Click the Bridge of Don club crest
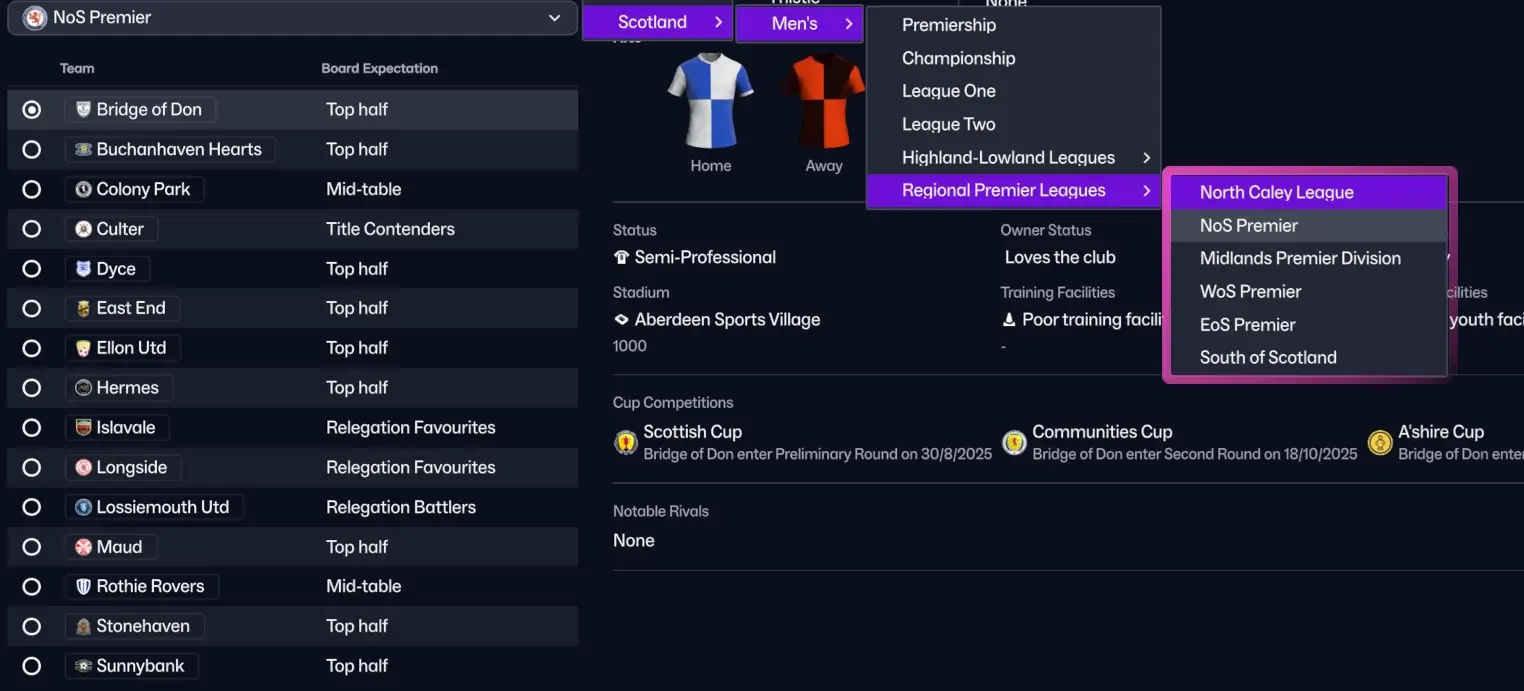This screenshot has height=691, width=1524. (x=83, y=109)
